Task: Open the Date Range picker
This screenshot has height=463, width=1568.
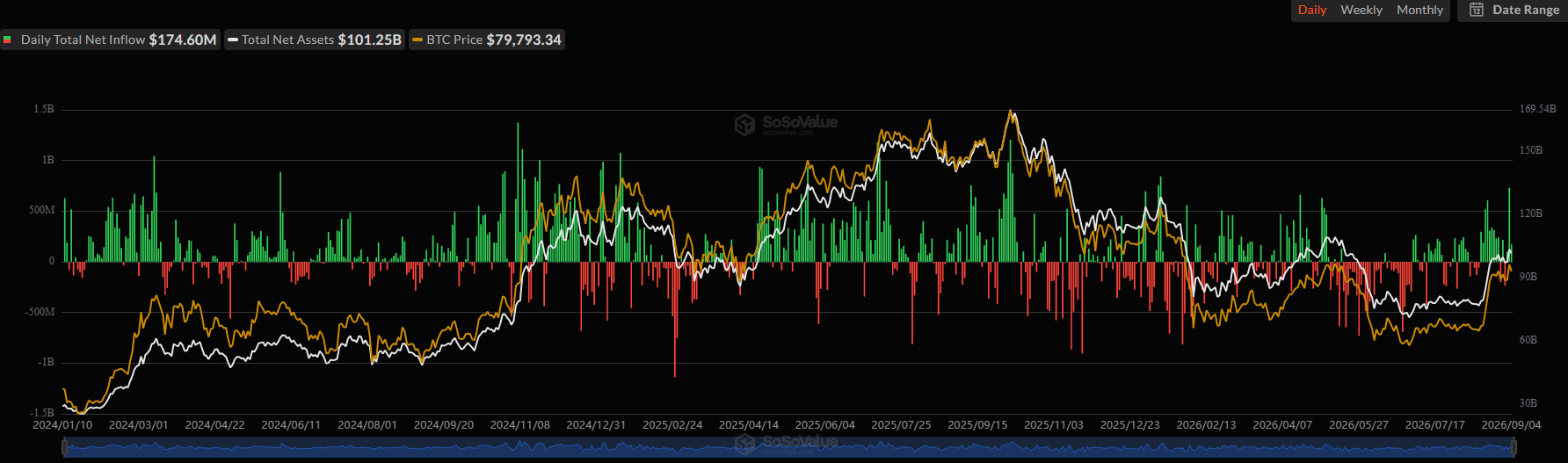Action: tap(1513, 10)
